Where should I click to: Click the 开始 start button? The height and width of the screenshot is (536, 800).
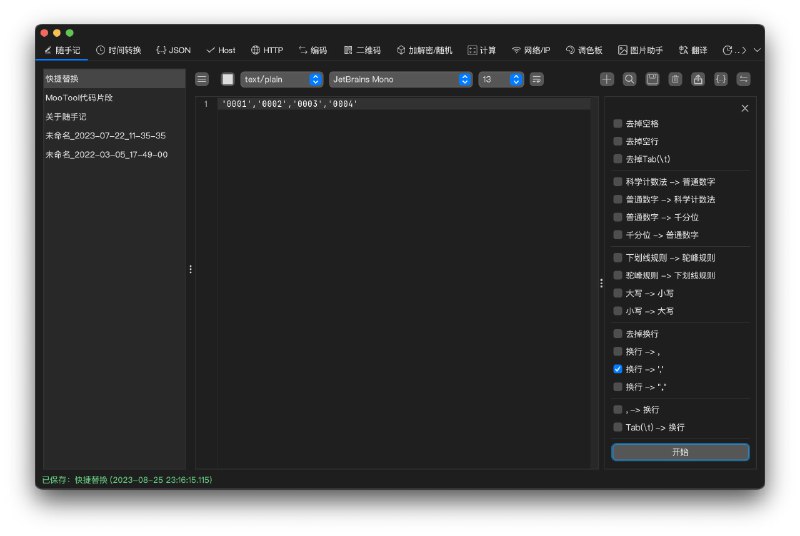(680, 452)
